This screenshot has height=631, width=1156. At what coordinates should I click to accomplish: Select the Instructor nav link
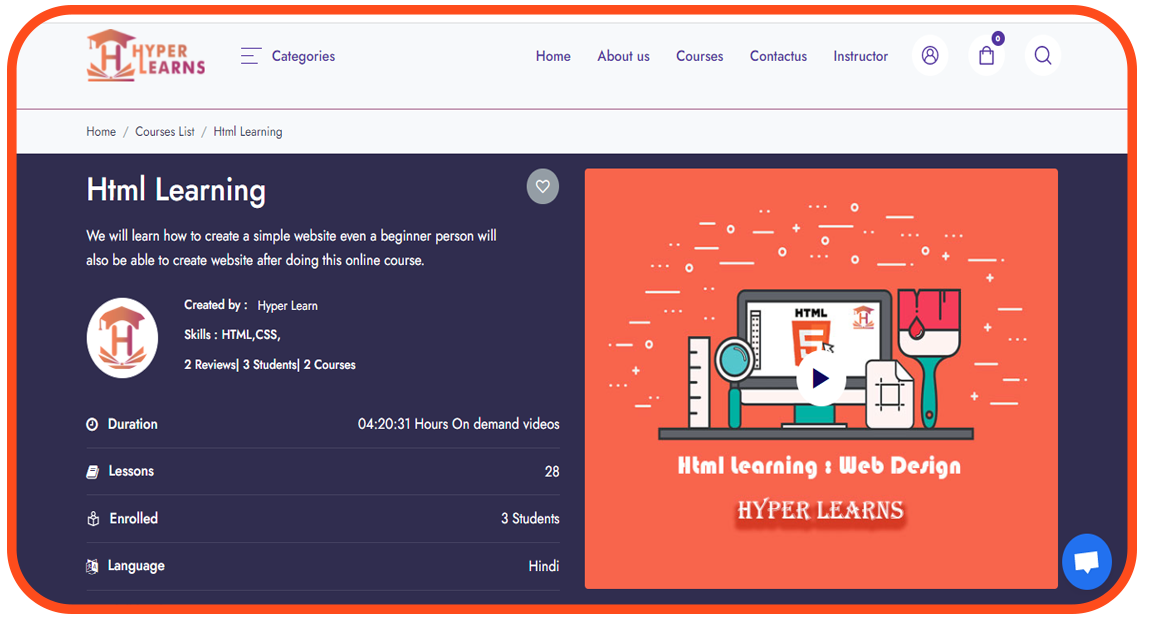coord(860,56)
